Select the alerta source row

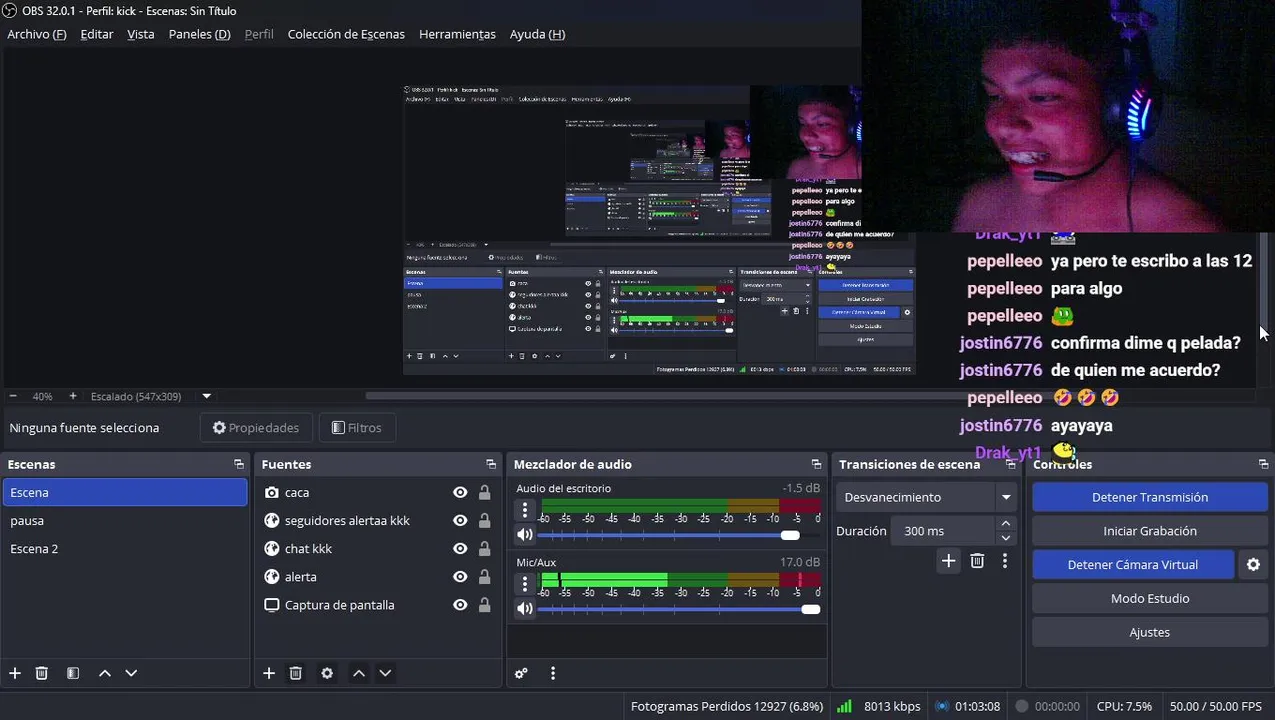coord(377,576)
